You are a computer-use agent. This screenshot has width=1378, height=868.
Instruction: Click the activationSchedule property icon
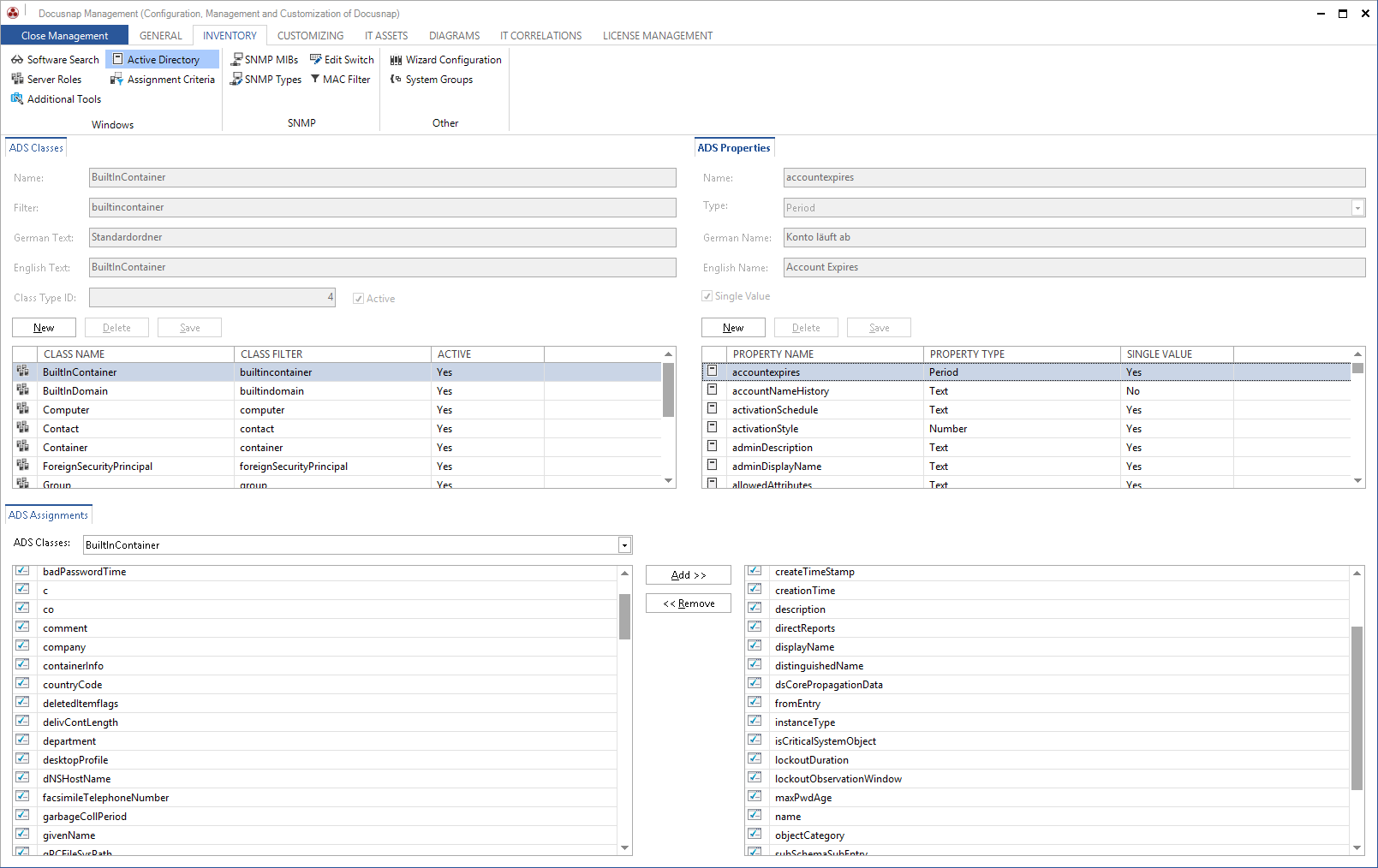click(x=712, y=408)
